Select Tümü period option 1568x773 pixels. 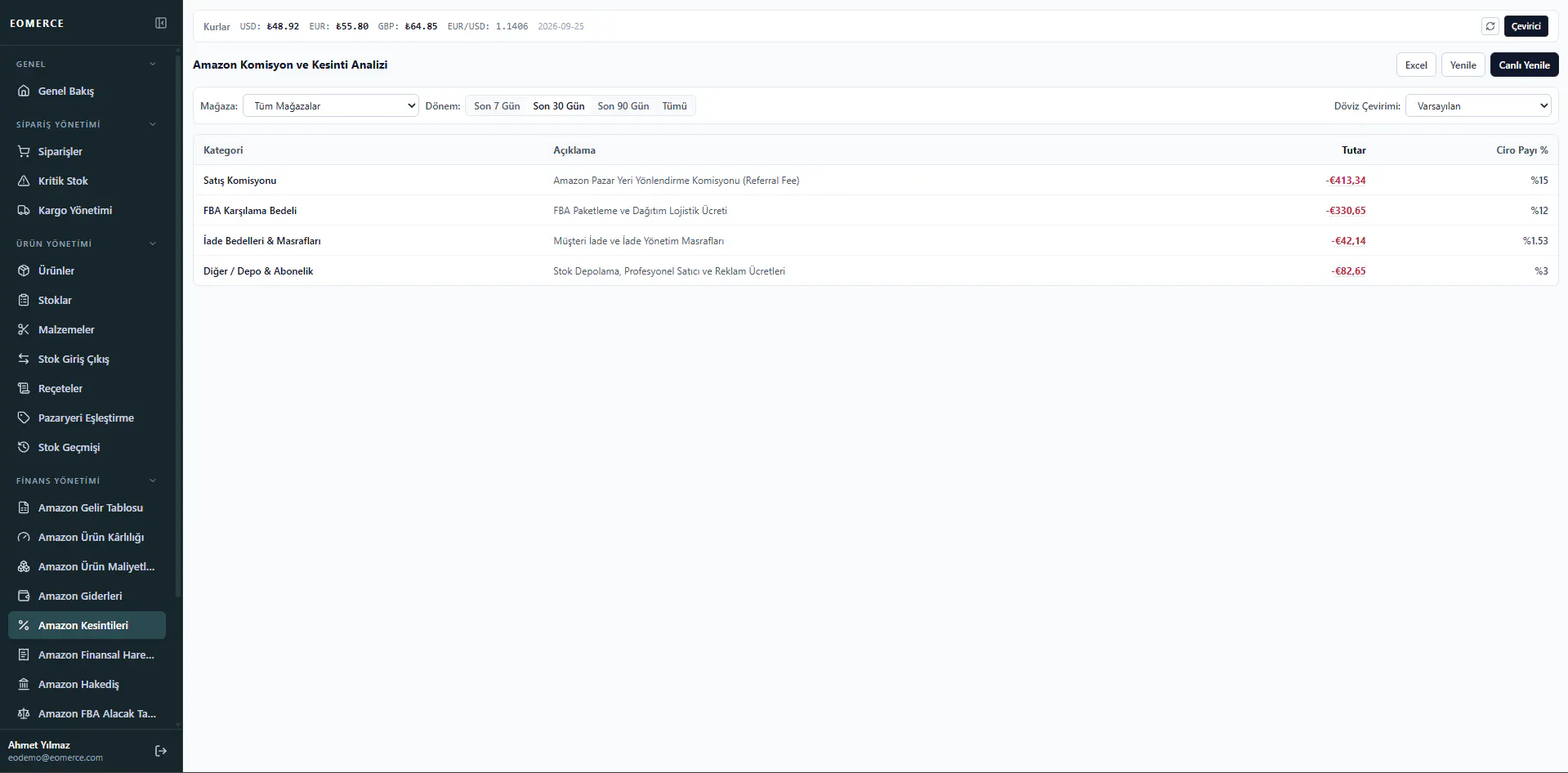click(x=674, y=106)
